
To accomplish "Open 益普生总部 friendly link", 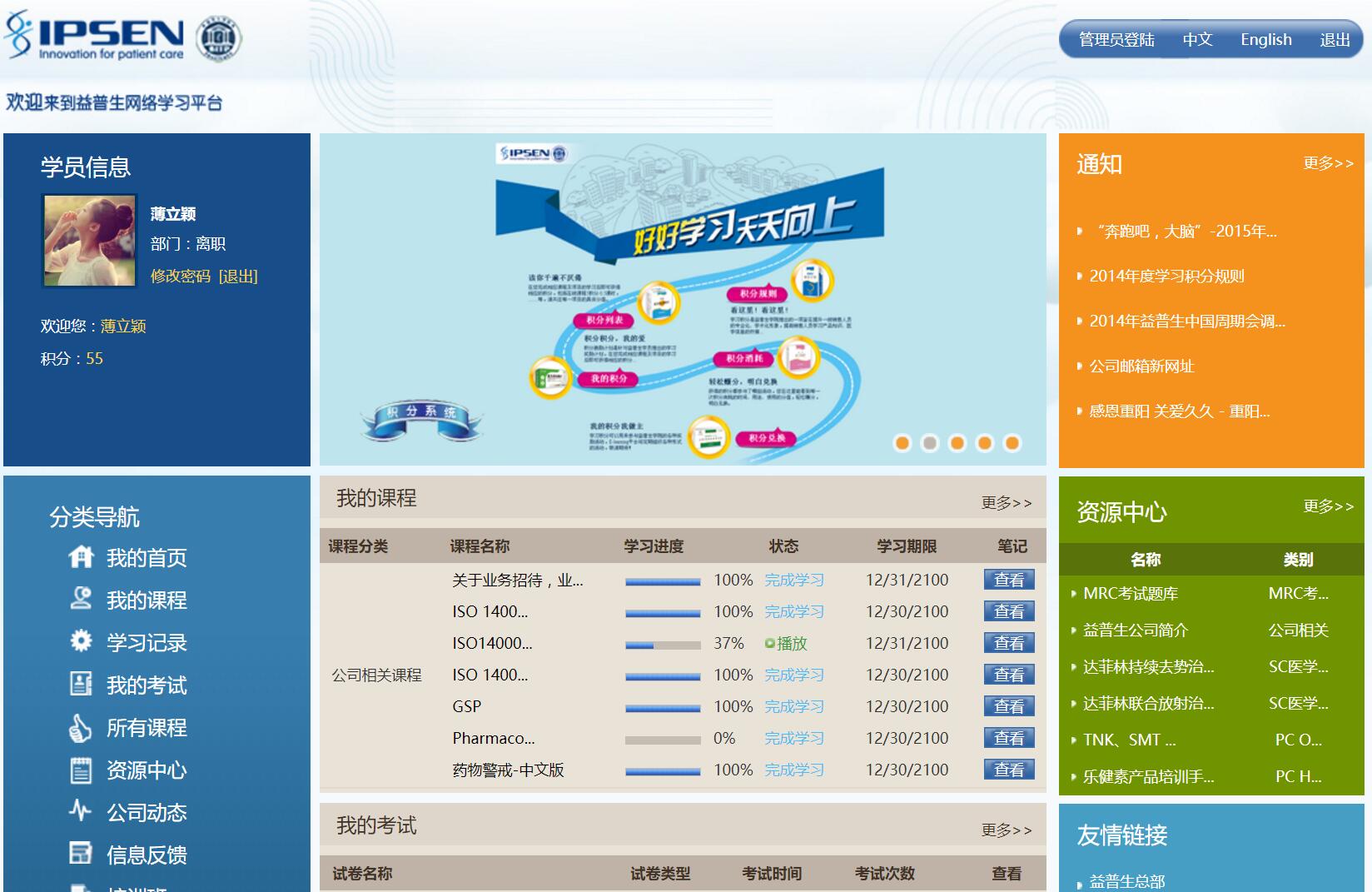I will pyautogui.click(x=1127, y=881).
